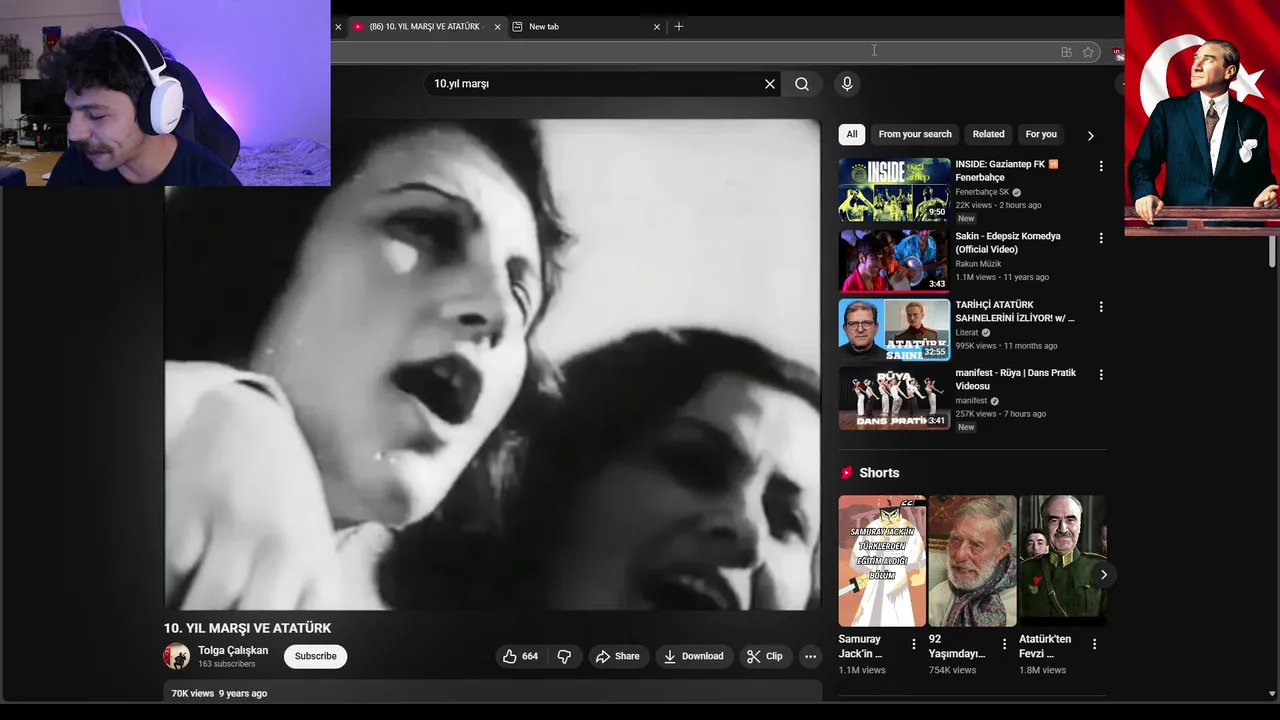Close the 10. YIL MARŞI tab
The image size is (1280, 720).
[x=497, y=27]
